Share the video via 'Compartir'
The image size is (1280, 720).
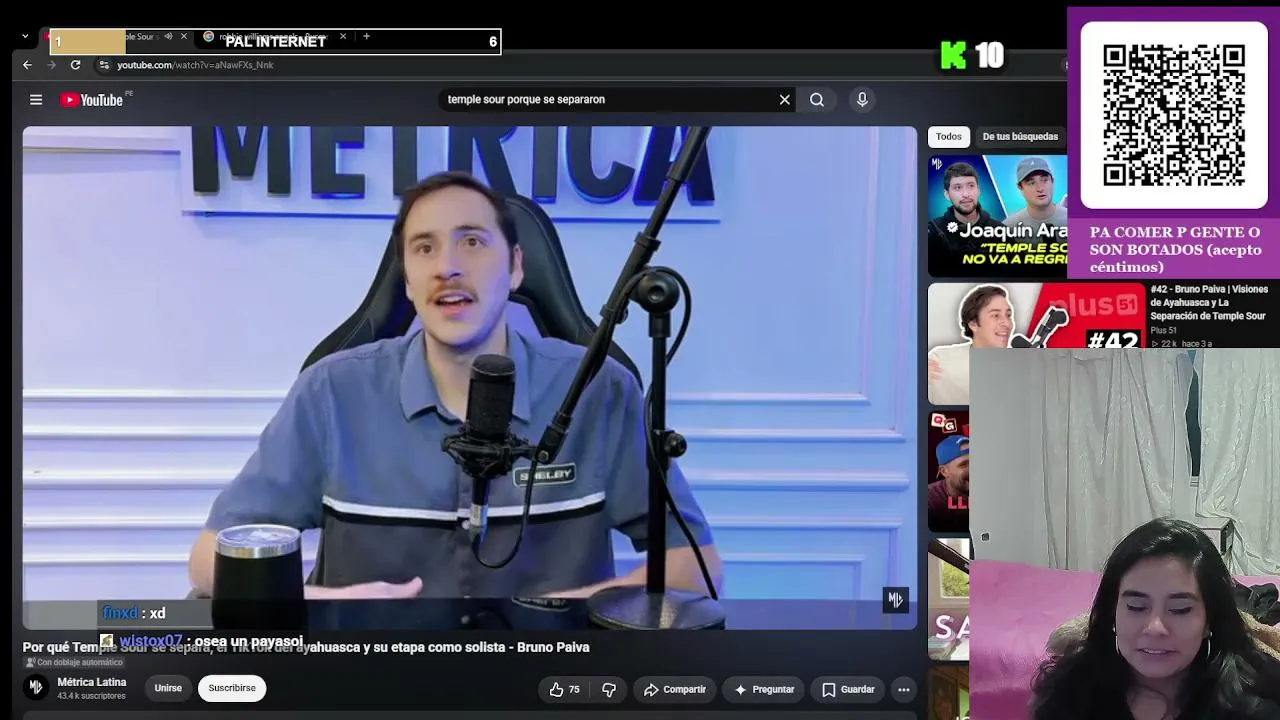675,689
